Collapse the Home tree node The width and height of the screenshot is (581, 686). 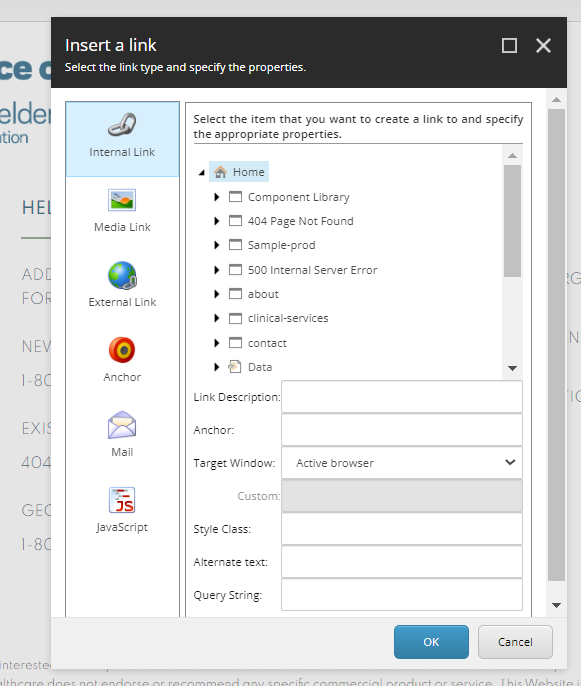[x=201, y=173]
